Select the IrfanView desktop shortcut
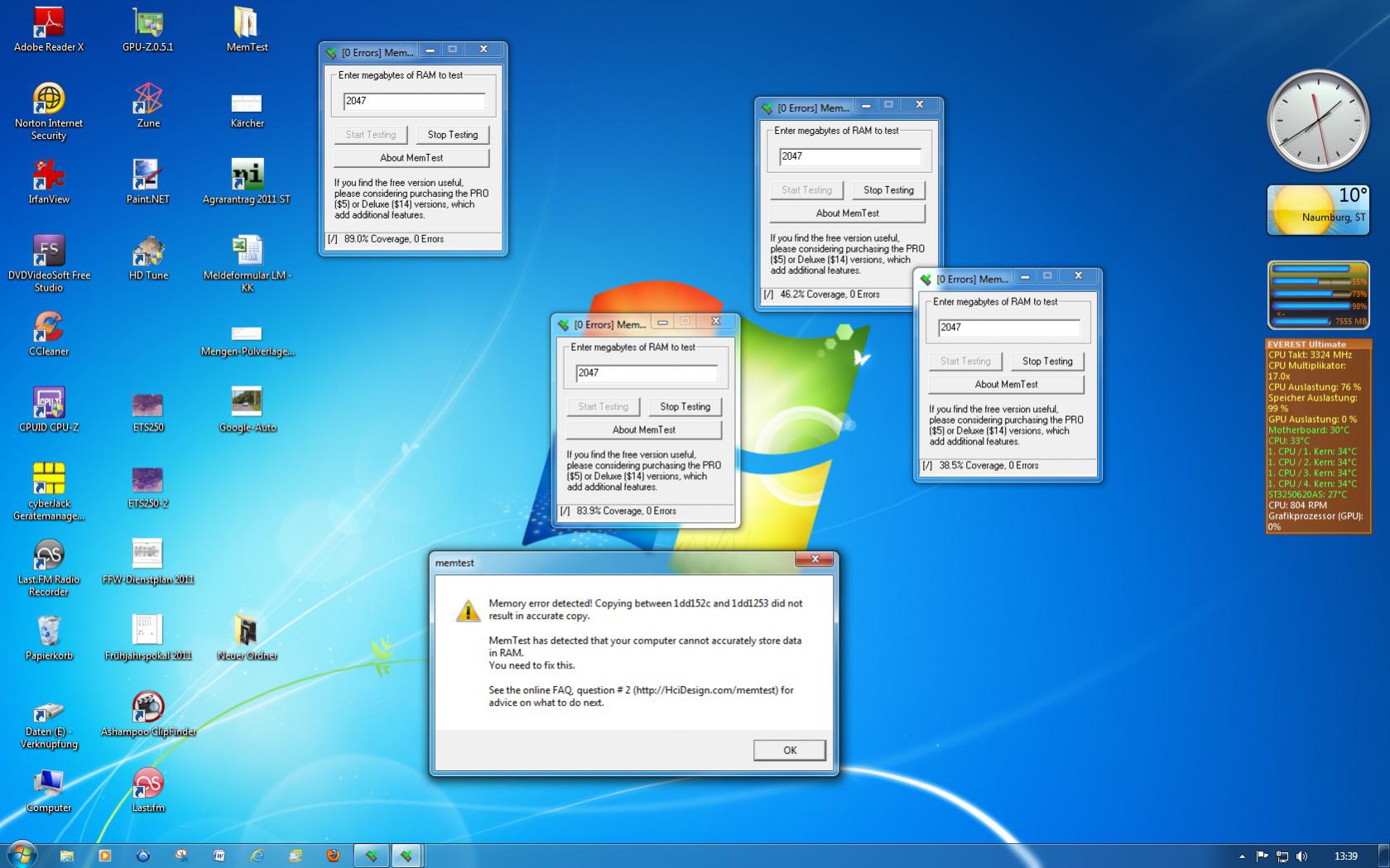The height and width of the screenshot is (868, 1390). [x=49, y=182]
